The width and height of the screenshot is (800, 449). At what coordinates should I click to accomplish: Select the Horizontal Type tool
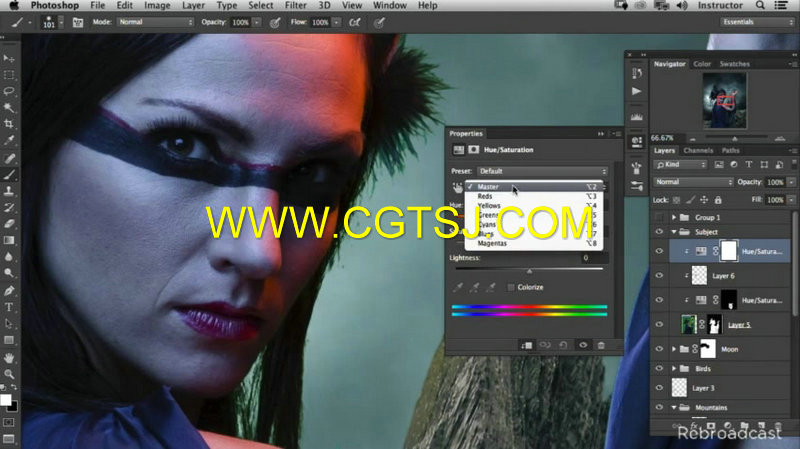point(9,307)
